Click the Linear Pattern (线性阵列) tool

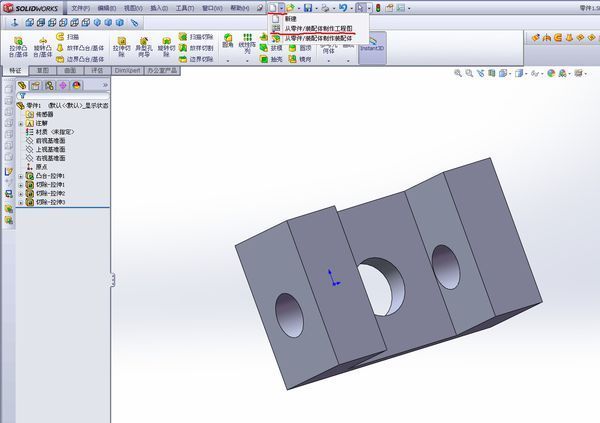point(247,43)
